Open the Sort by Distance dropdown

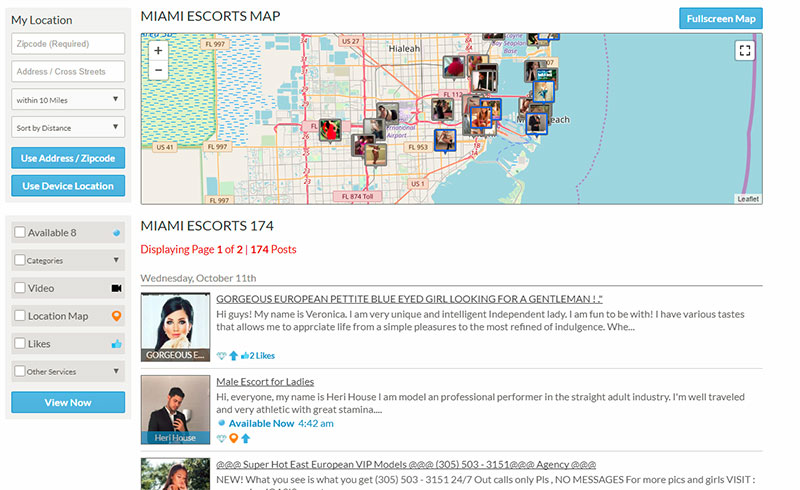tap(68, 127)
